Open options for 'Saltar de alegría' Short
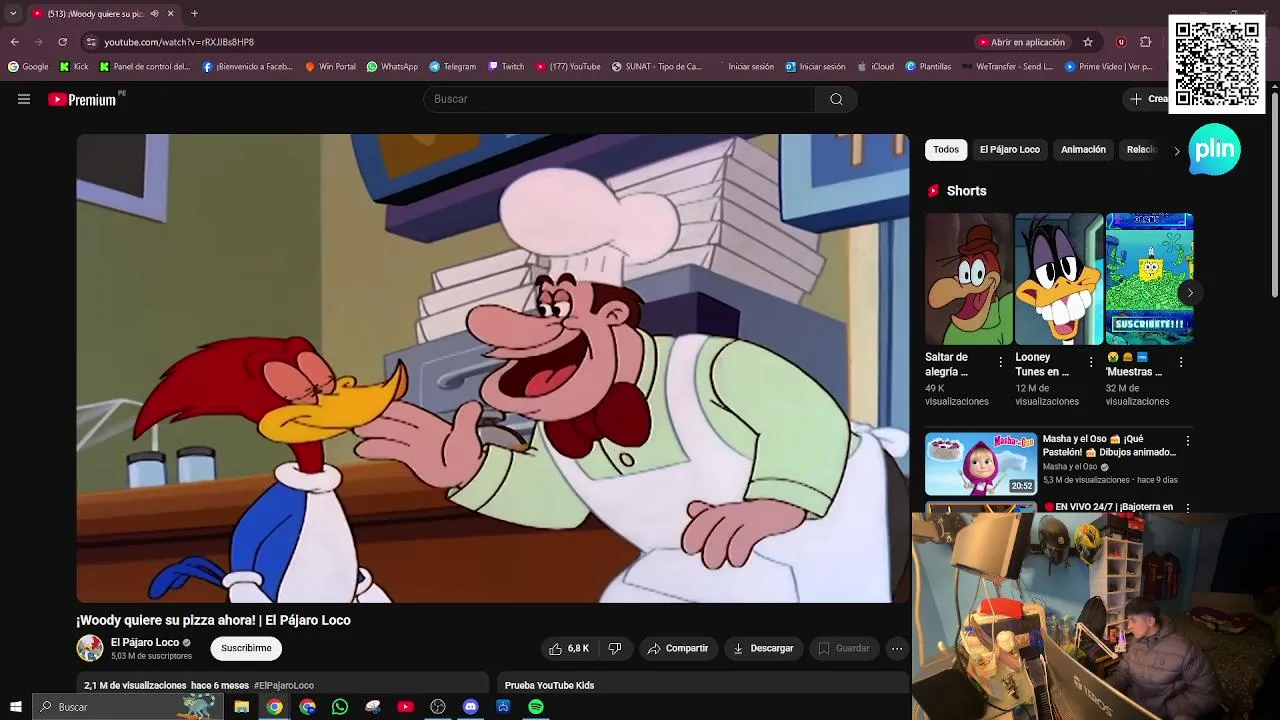 click(x=1000, y=363)
